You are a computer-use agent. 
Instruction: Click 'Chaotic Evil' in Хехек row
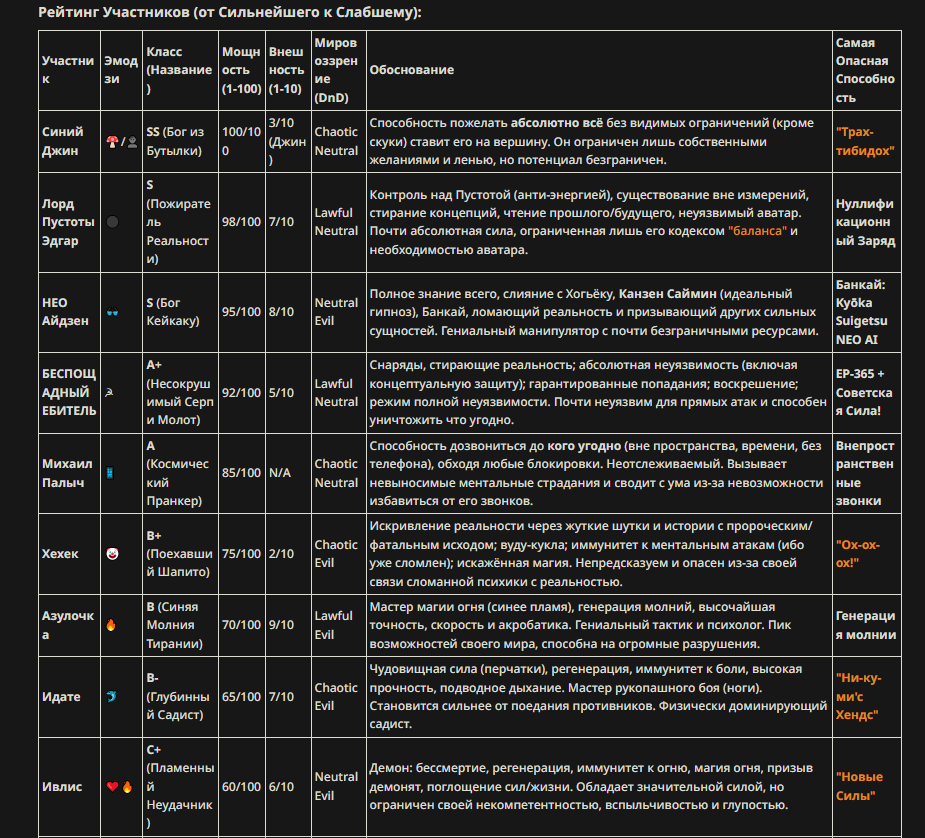click(x=336, y=554)
